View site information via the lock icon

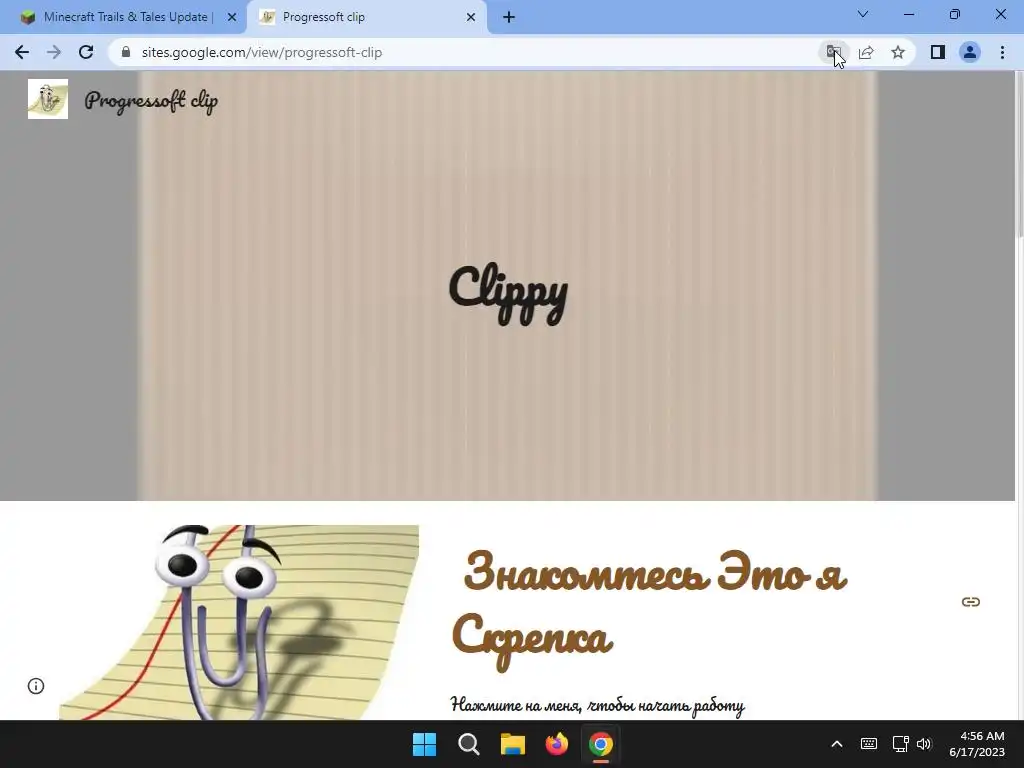coord(126,52)
